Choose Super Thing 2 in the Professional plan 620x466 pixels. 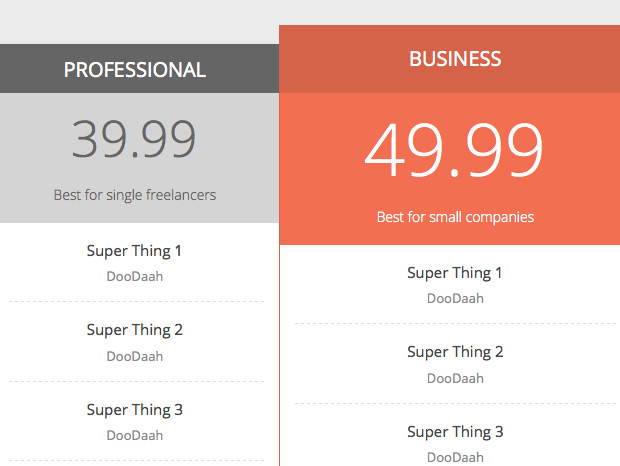pyautogui.click(x=135, y=330)
